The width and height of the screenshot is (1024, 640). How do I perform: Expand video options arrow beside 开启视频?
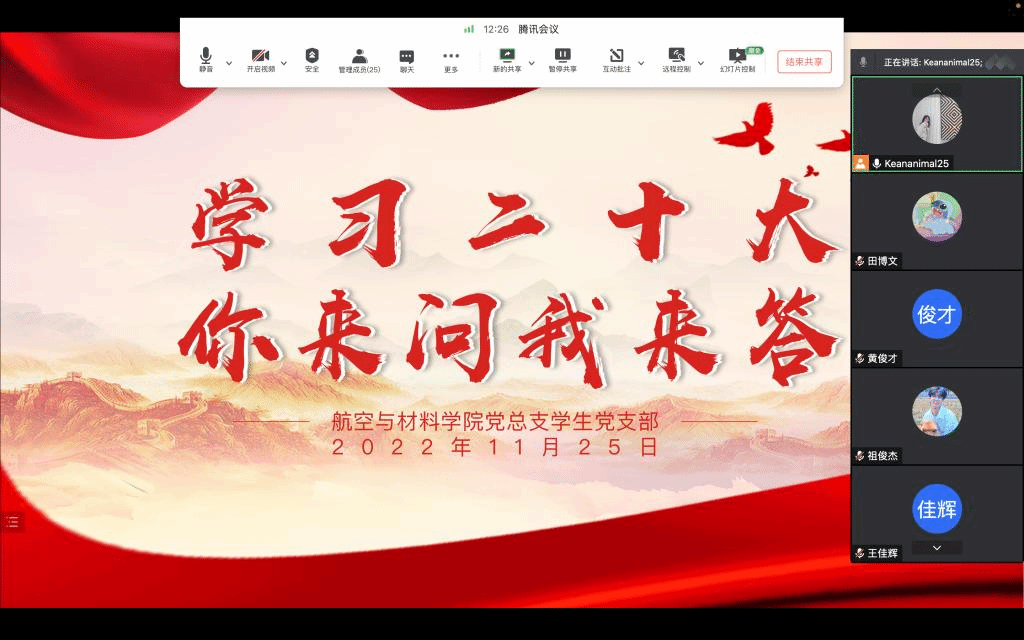click(x=283, y=63)
